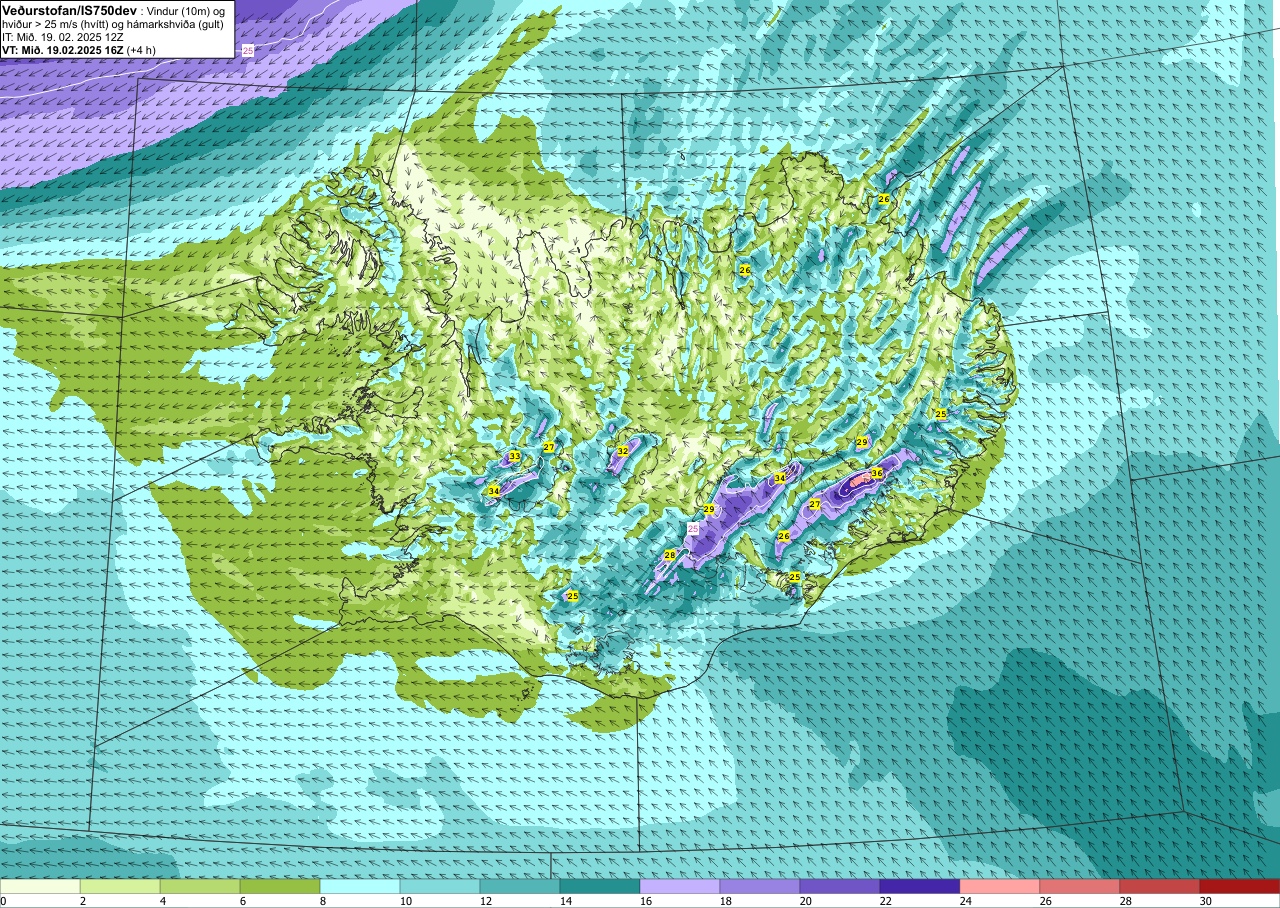Pick the yellow gust label '28'
Screen dimensions: 1280x908
click(x=670, y=554)
